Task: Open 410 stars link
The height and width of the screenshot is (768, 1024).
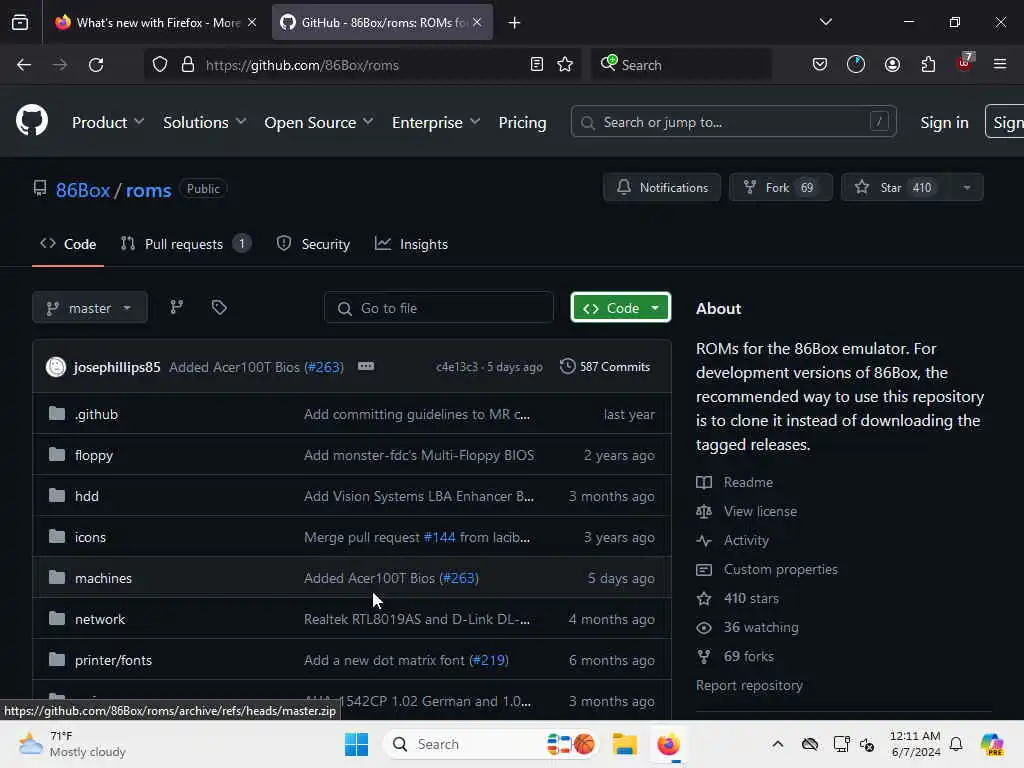Action: pos(751,598)
